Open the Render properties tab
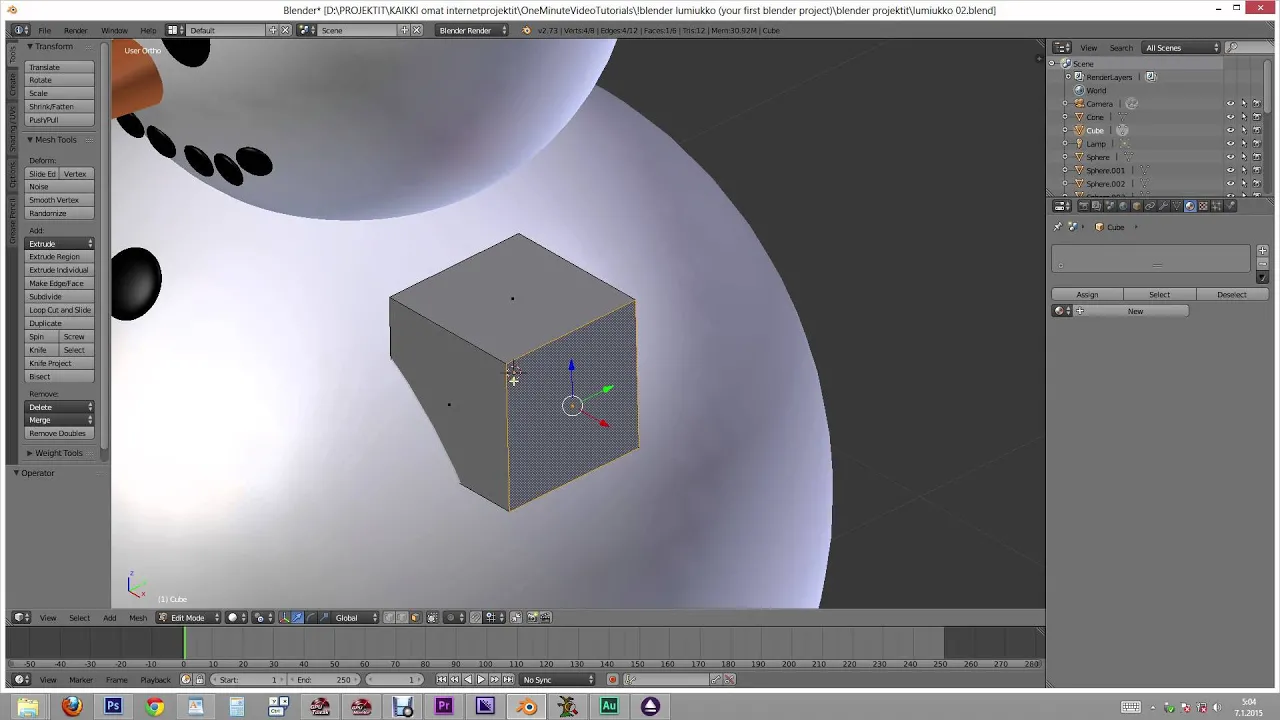Image resolution: width=1280 pixels, height=720 pixels. [x=1083, y=206]
